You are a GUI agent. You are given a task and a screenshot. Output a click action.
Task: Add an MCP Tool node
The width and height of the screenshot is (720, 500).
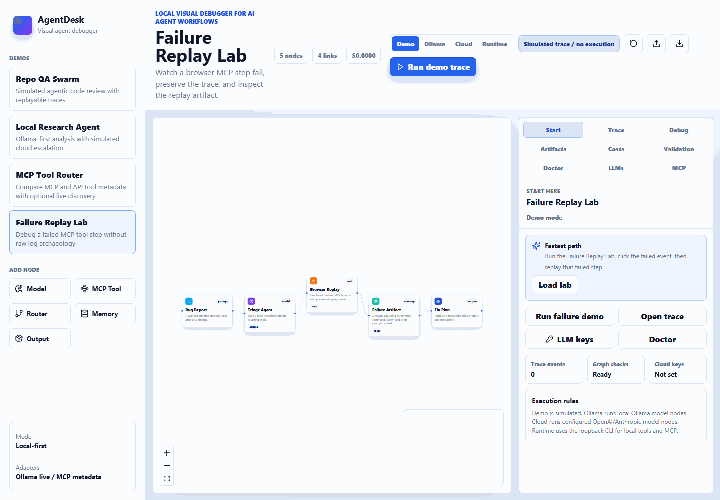click(105, 289)
